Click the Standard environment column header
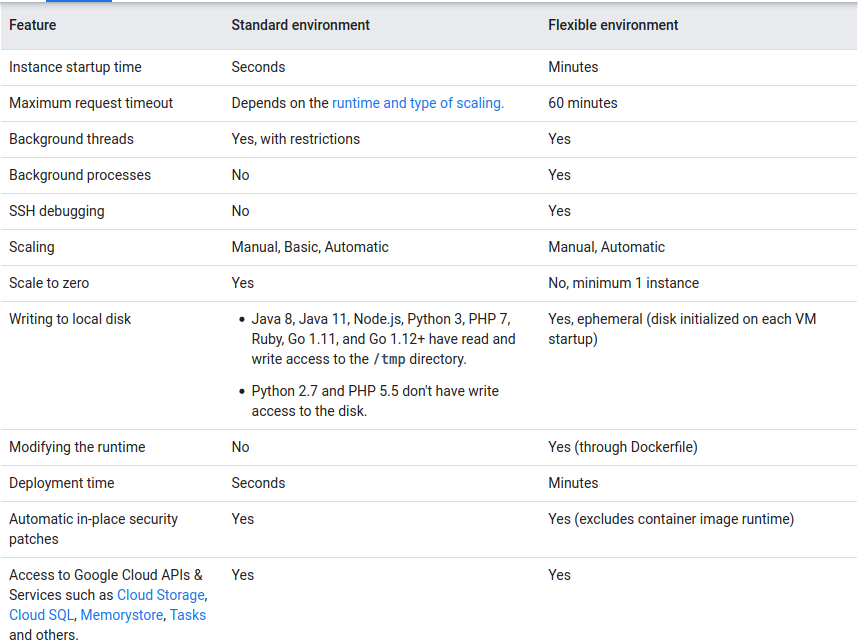 (x=300, y=25)
